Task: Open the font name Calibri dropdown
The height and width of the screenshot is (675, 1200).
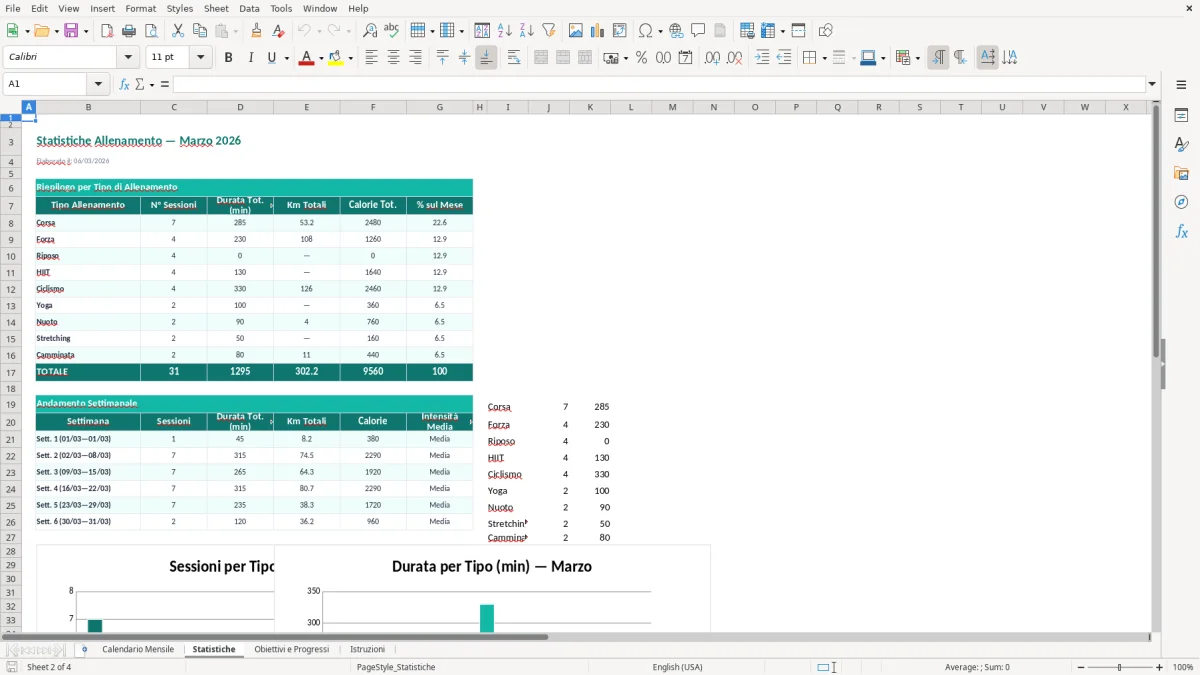Action: click(129, 58)
